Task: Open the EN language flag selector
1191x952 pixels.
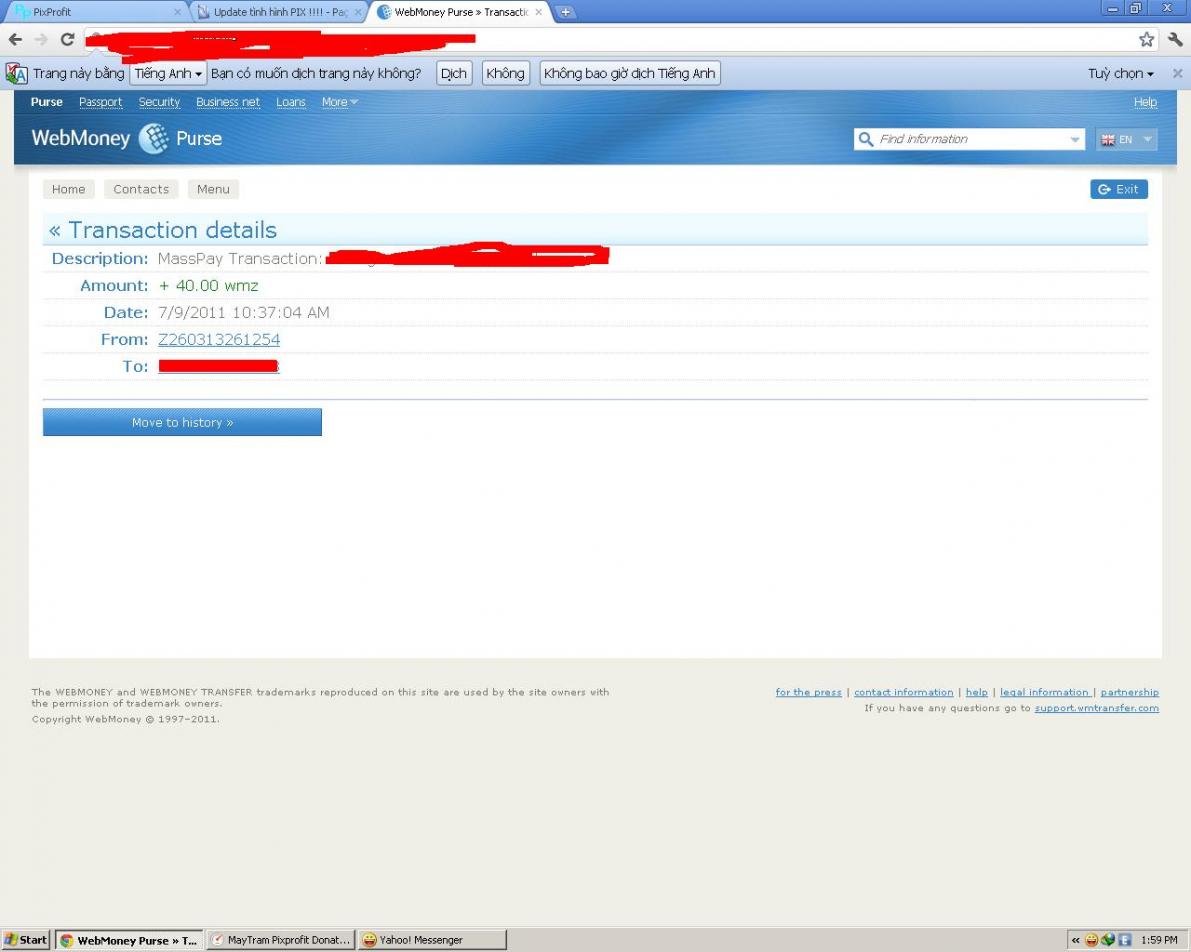Action: pos(1126,139)
